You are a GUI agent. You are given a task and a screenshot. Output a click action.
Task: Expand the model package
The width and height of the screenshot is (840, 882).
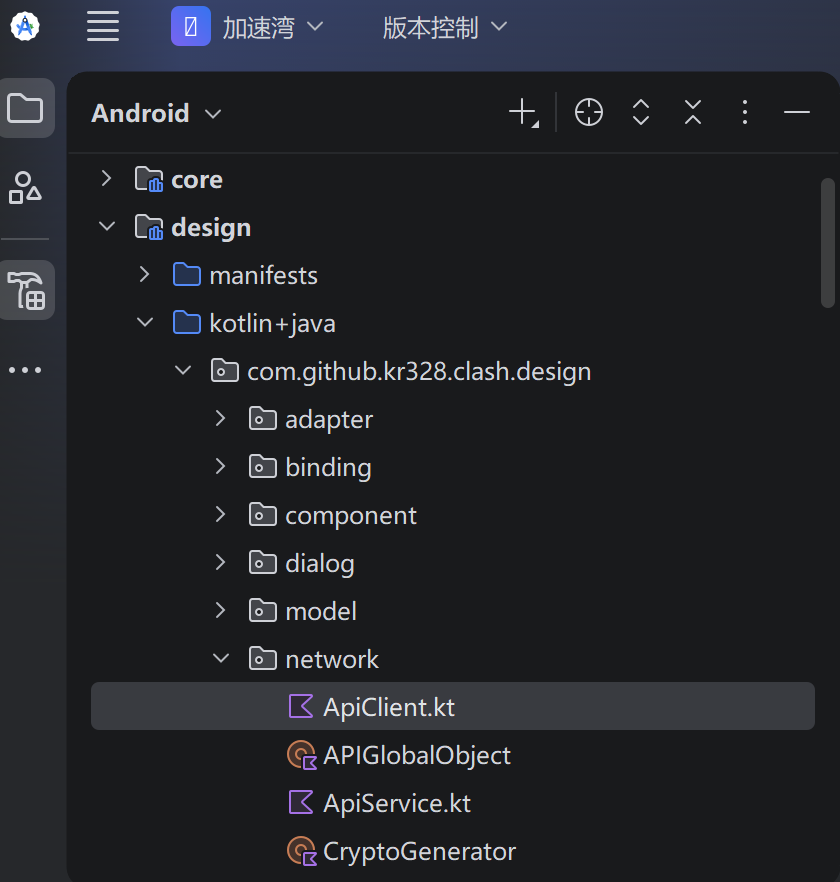(221, 610)
